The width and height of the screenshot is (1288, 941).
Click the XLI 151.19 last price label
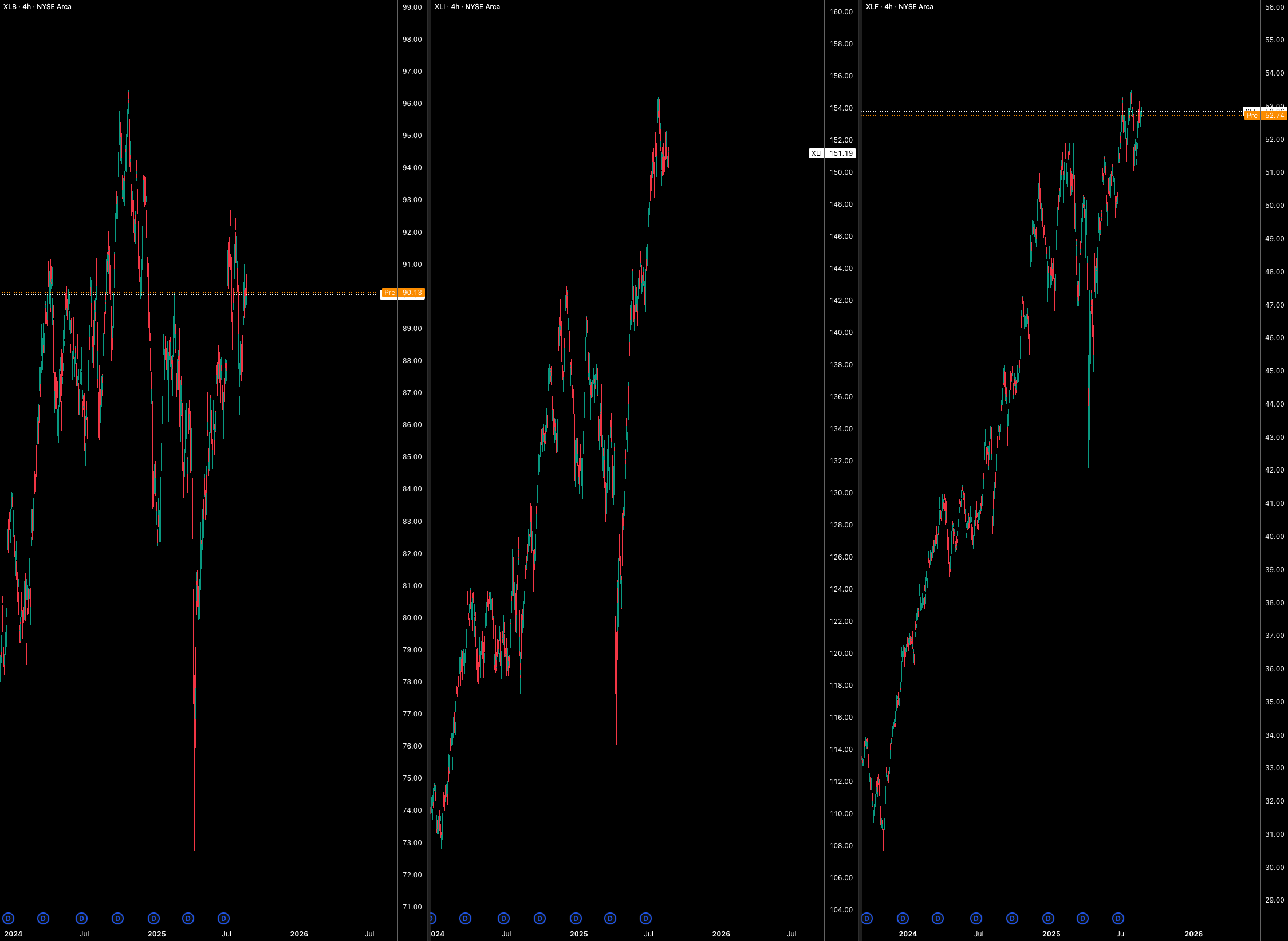(833, 153)
